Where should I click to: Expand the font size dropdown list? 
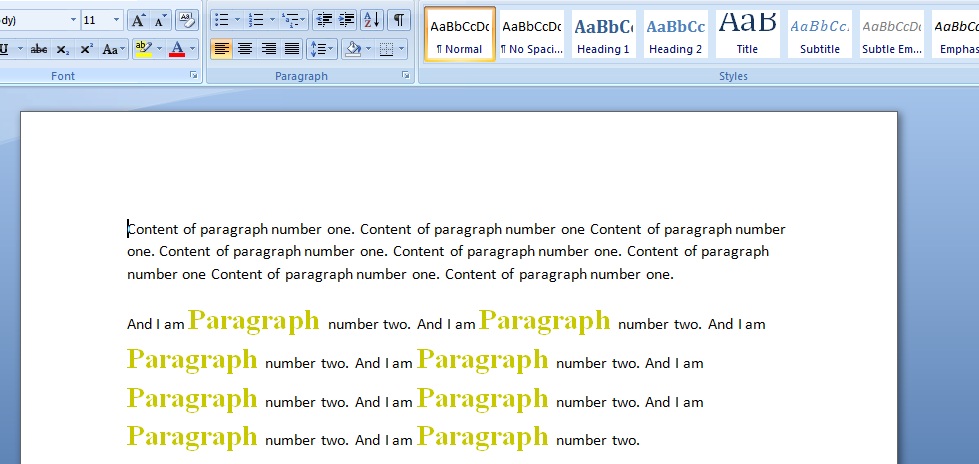point(117,21)
